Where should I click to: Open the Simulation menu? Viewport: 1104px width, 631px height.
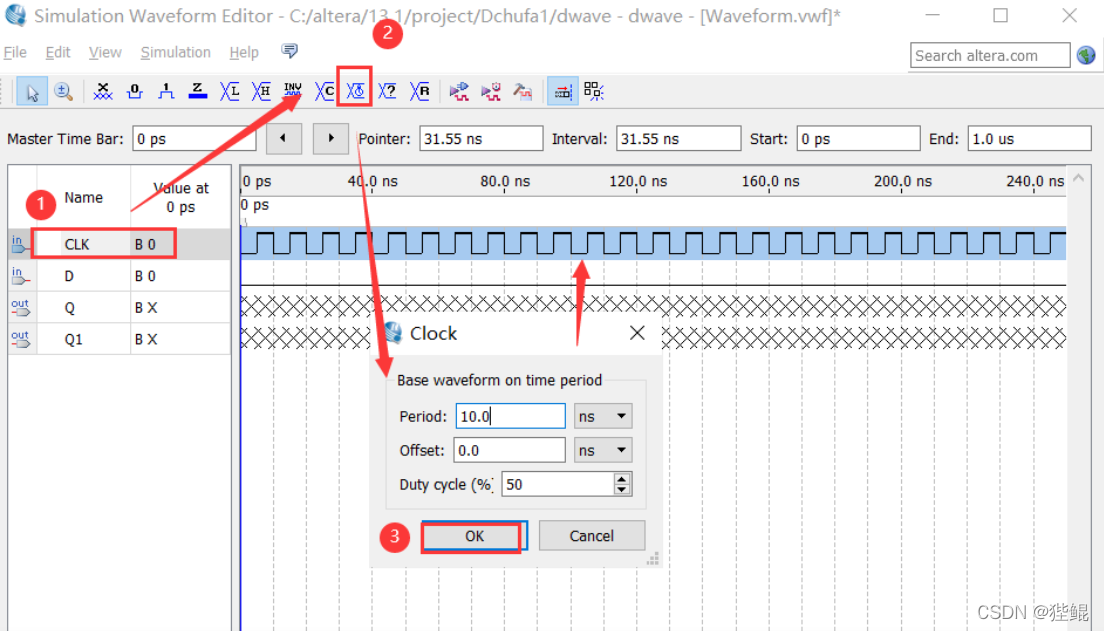tap(175, 52)
